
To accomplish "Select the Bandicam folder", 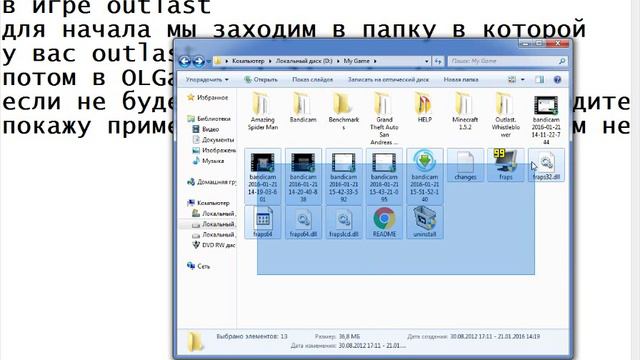I will (303, 108).
